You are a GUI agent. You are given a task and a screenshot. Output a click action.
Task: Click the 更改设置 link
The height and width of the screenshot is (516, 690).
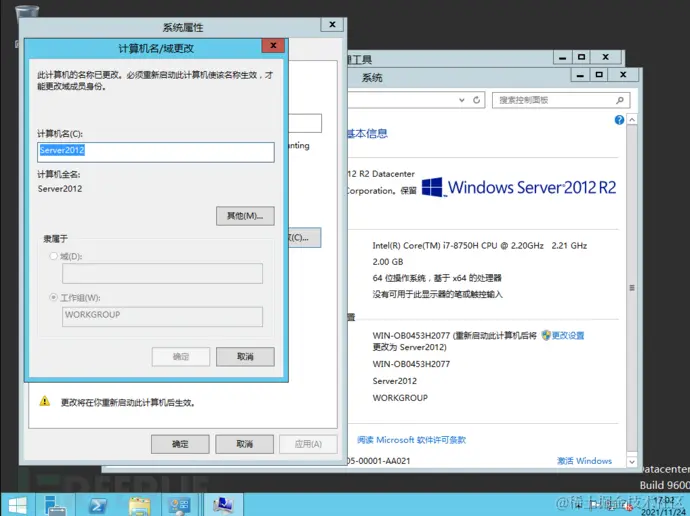pyautogui.click(x=568, y=336)
